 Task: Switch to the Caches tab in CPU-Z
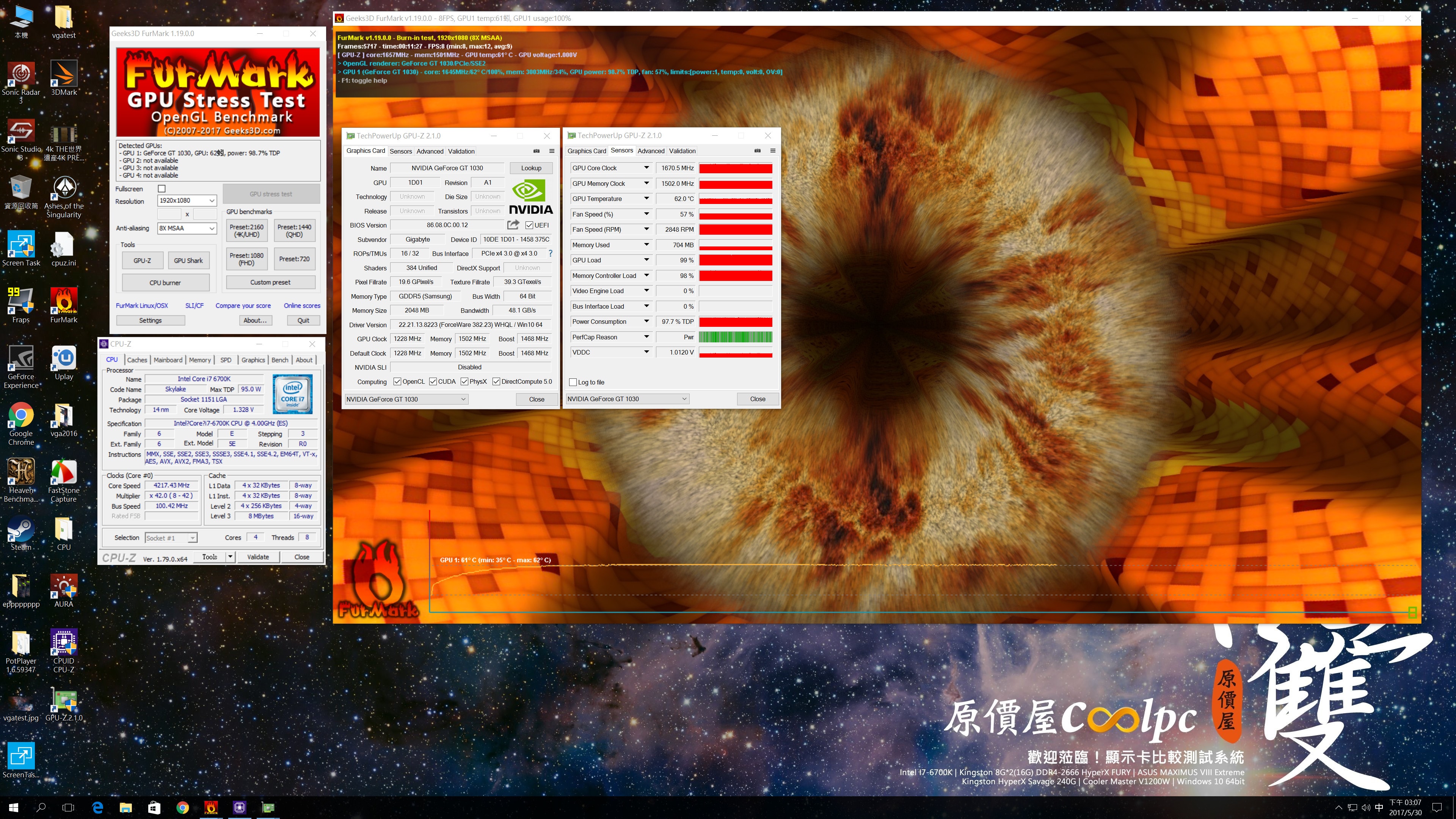pyautogui.click(x=137, y=359)
